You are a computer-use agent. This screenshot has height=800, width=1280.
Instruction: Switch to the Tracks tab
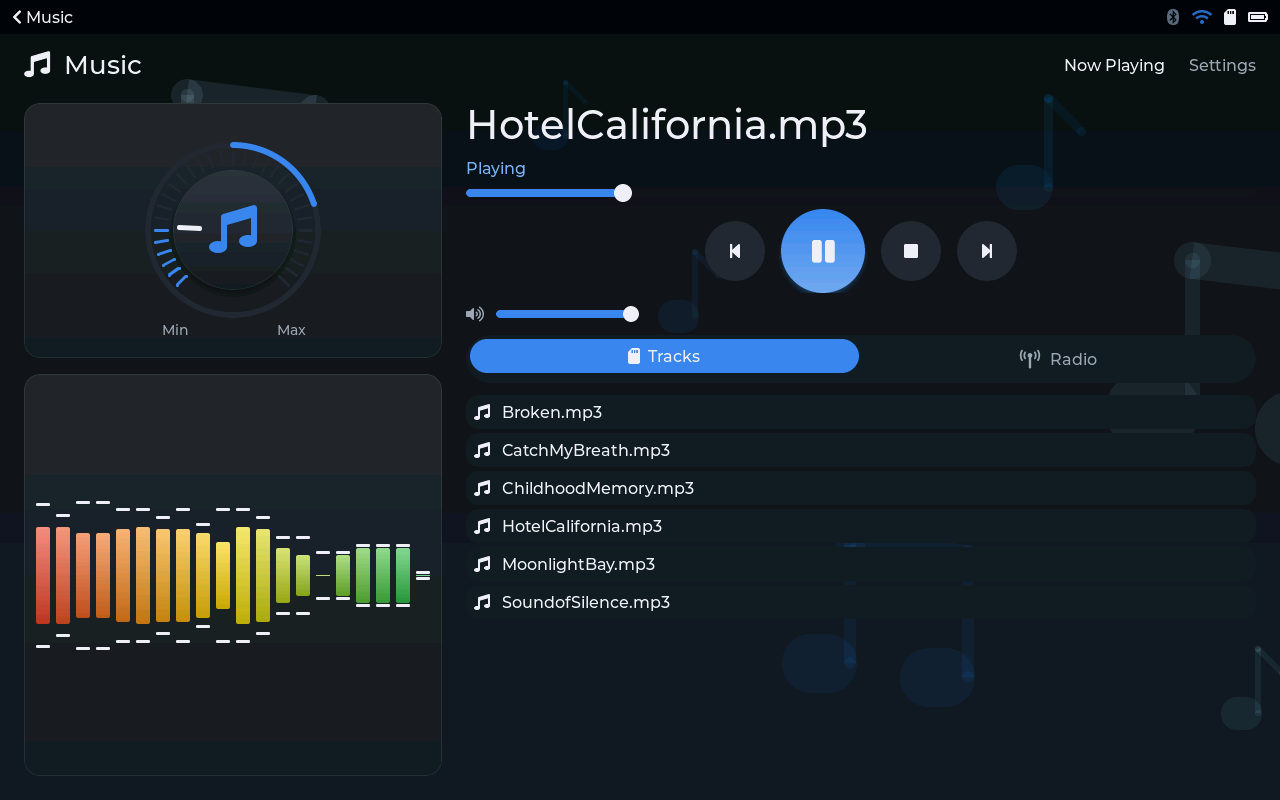click(x=664, y=356)
